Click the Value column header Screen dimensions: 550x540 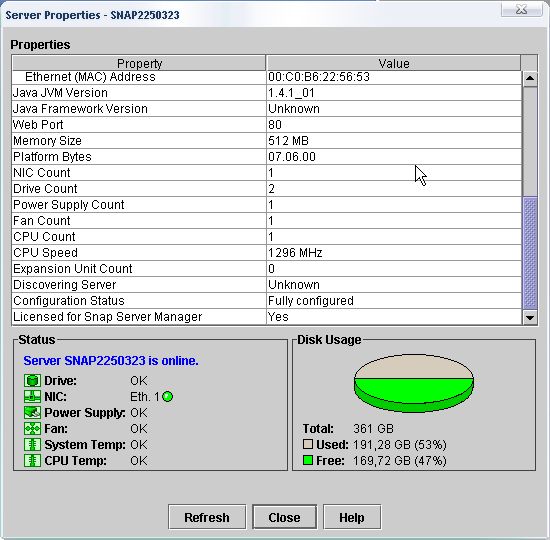pos(394,63)
